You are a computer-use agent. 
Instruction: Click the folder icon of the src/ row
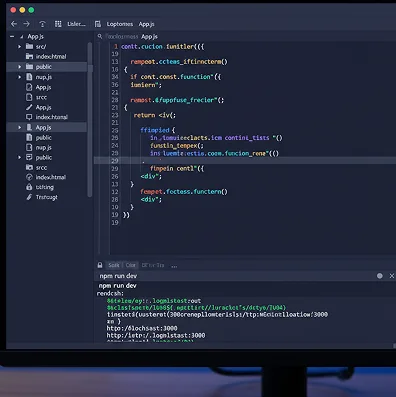[x=29, y=47]
